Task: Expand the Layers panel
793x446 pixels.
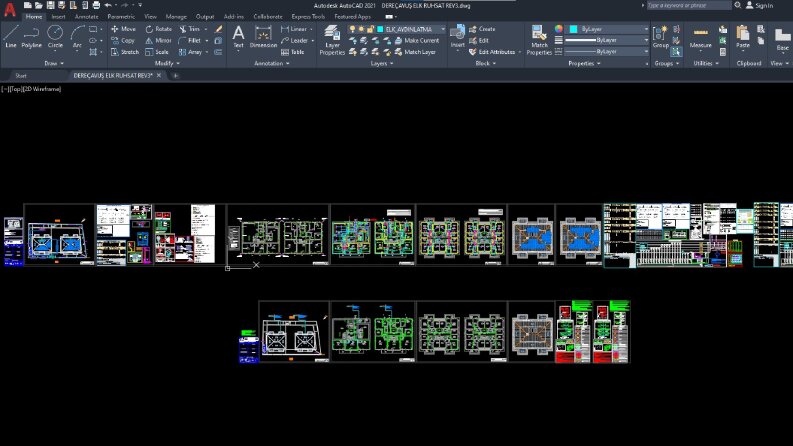Action: (382, 63)
